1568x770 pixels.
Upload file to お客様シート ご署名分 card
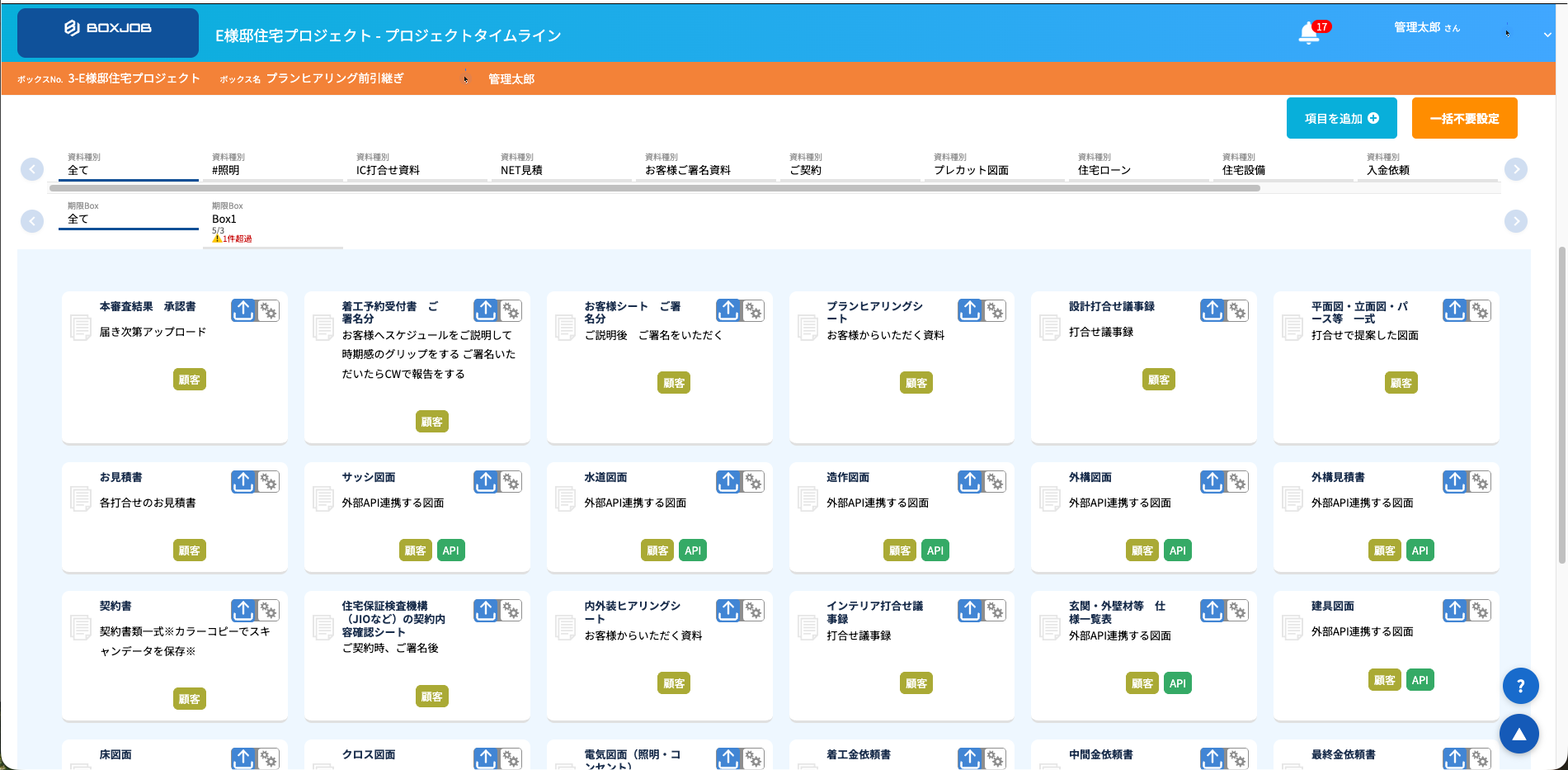tap(728, 310)
